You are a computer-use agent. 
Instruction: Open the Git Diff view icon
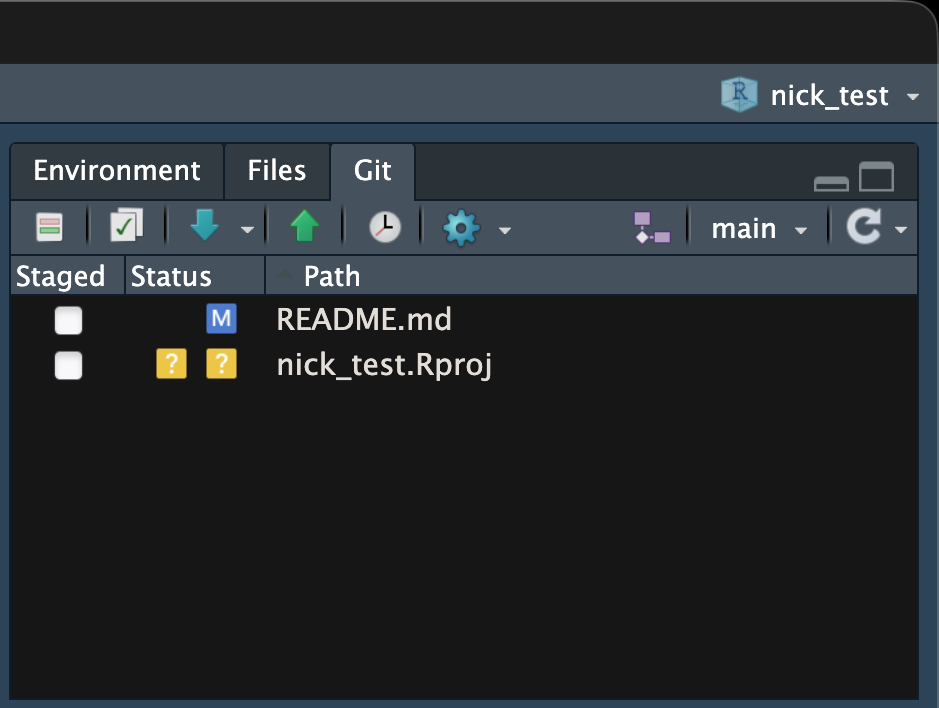pos(50,228)
